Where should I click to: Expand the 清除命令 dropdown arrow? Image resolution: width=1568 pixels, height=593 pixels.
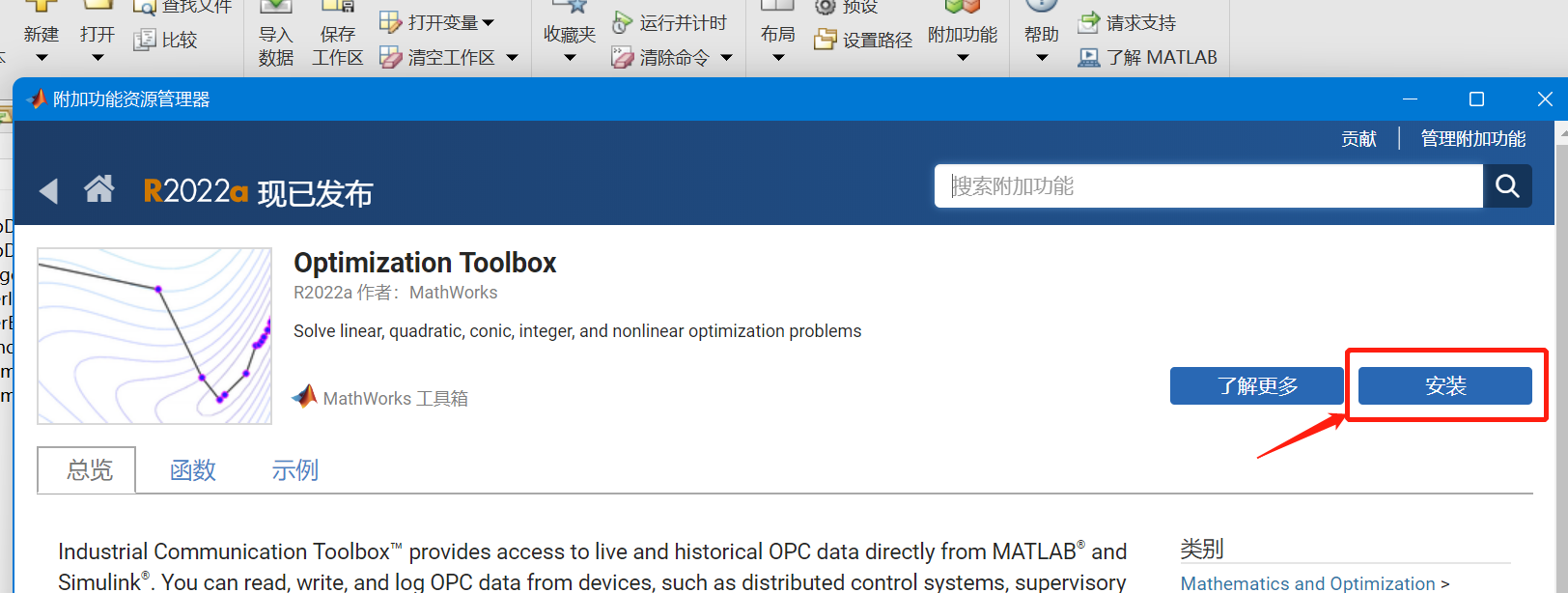coord(726,58)
